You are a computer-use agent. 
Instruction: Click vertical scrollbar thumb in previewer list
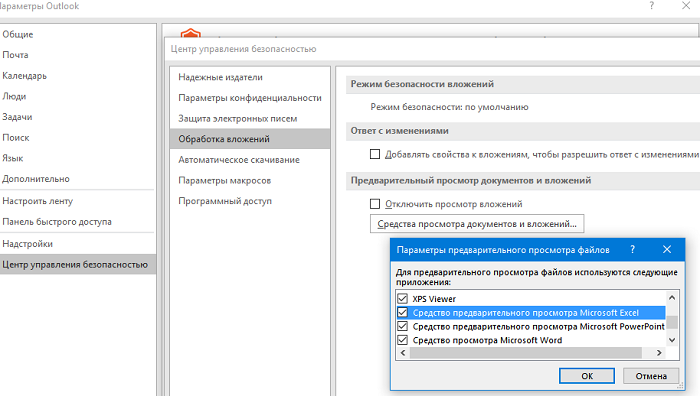pyautogui.click(x=672, y=322)
